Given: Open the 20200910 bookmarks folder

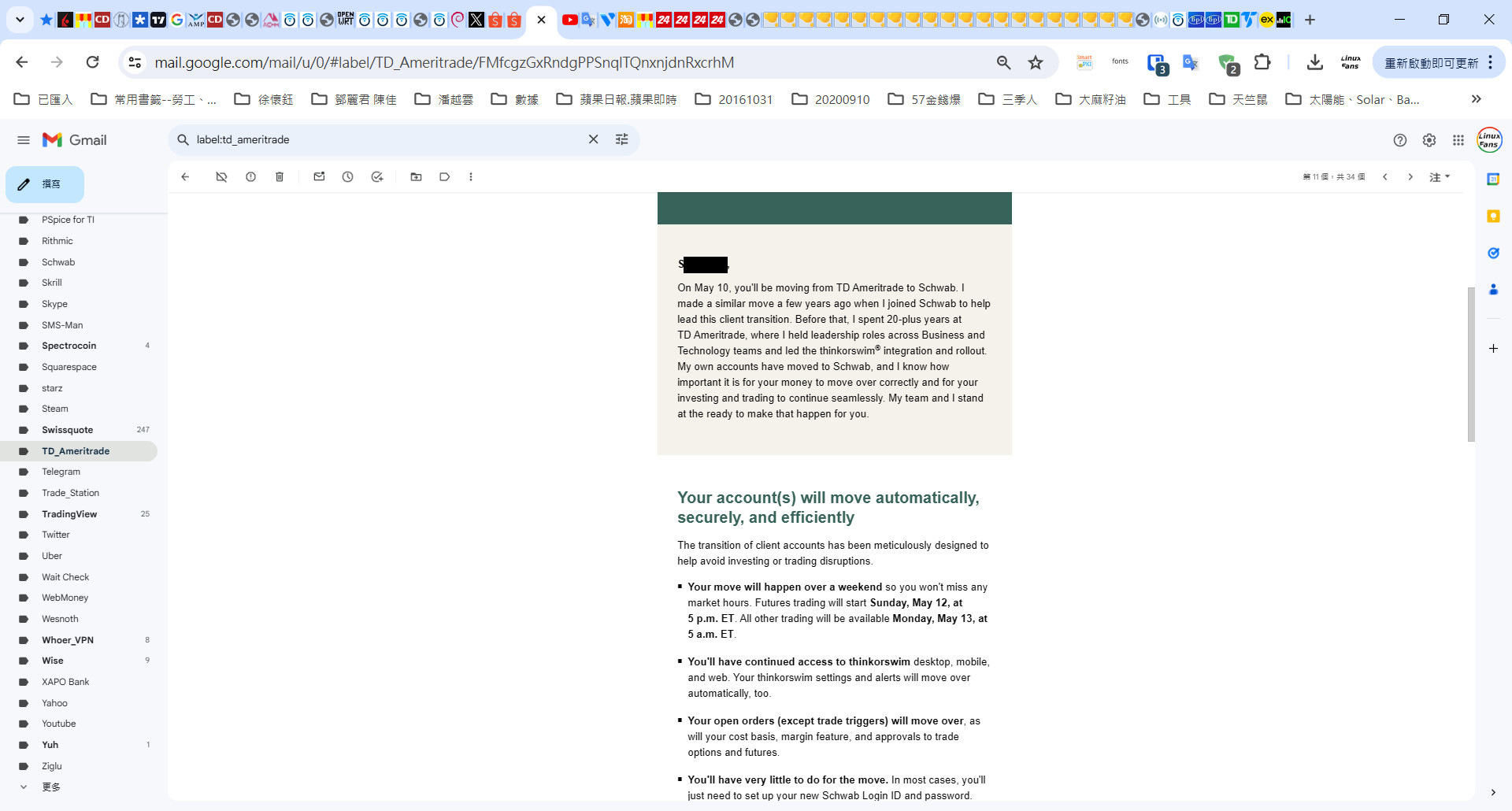Looking at the screenshot, I should click(831, 99).
